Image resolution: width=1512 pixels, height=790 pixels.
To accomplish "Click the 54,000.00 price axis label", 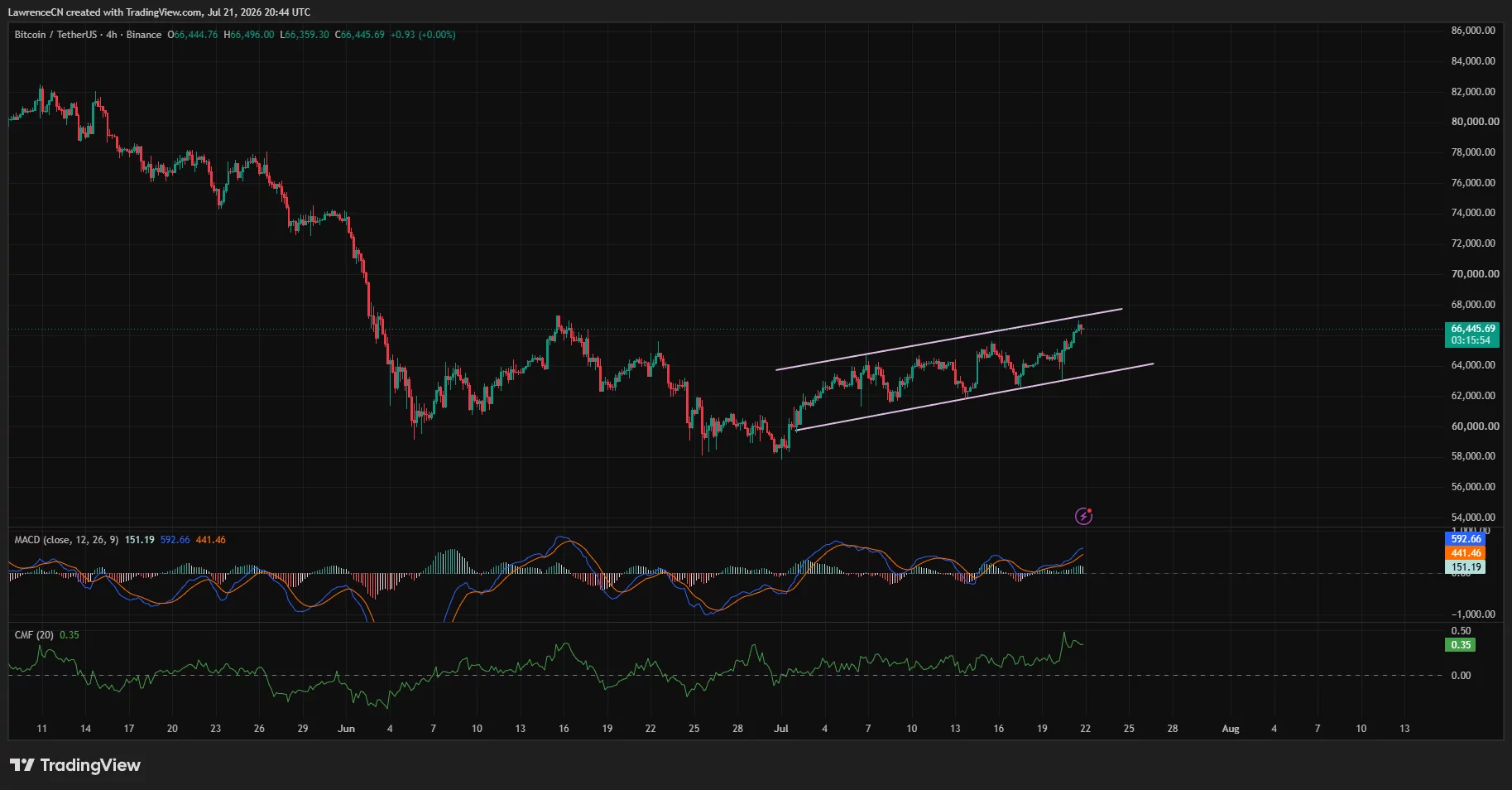I will (1473, 518).
